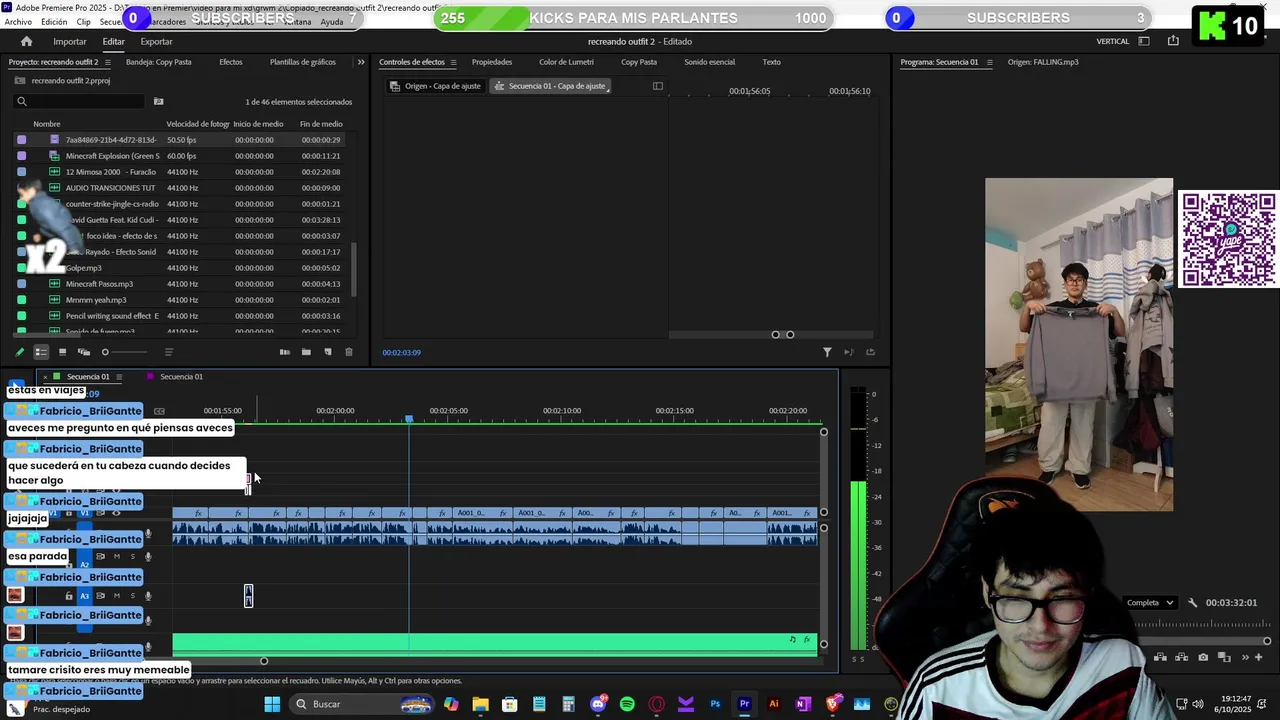Image resolution: width=1280 pixels, height=720 pixels.
Task: Mute track A2 with M button
Action: 116,557
